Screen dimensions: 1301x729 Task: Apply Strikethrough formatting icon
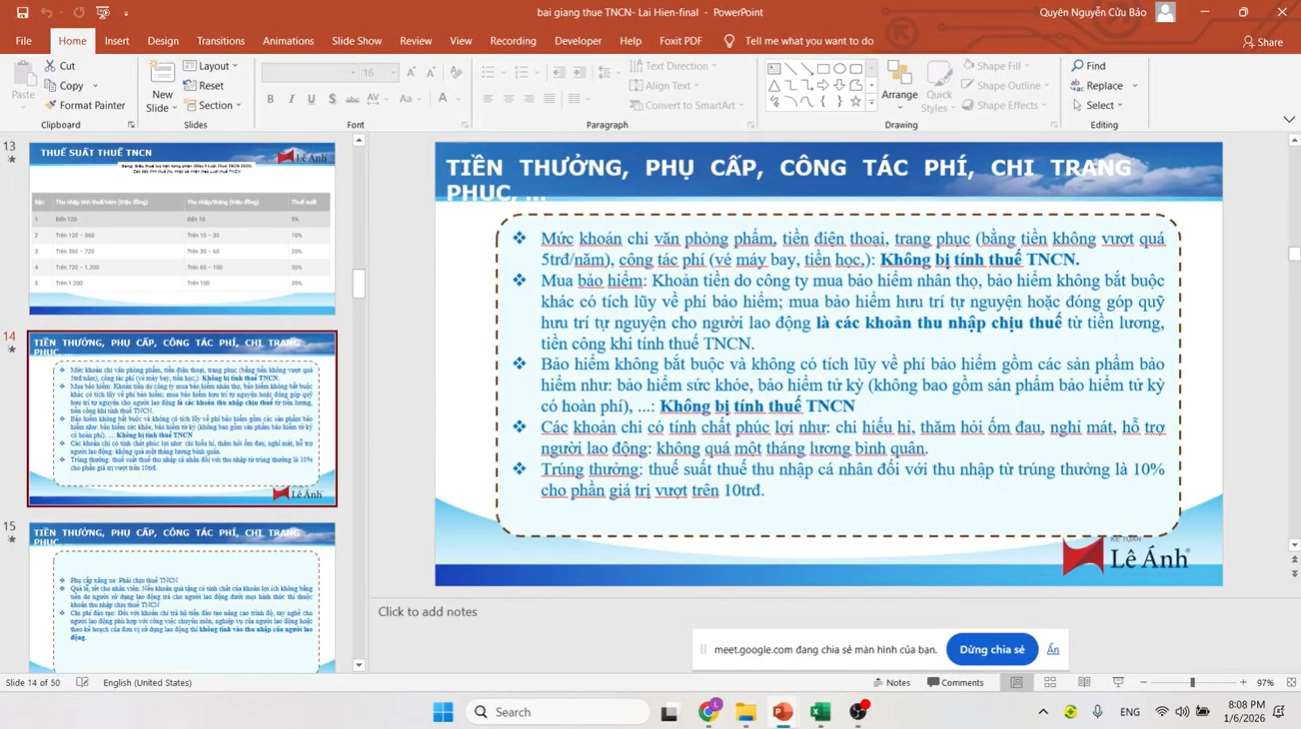[352, 99]
